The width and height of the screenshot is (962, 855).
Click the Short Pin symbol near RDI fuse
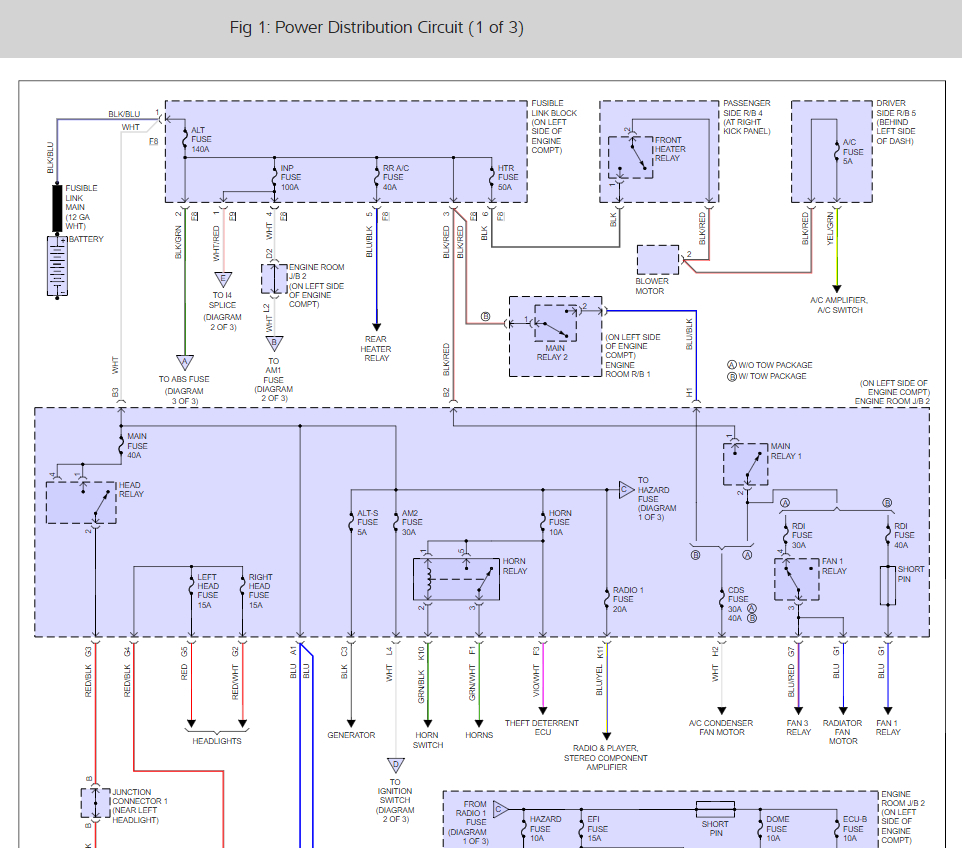point(888,585)
